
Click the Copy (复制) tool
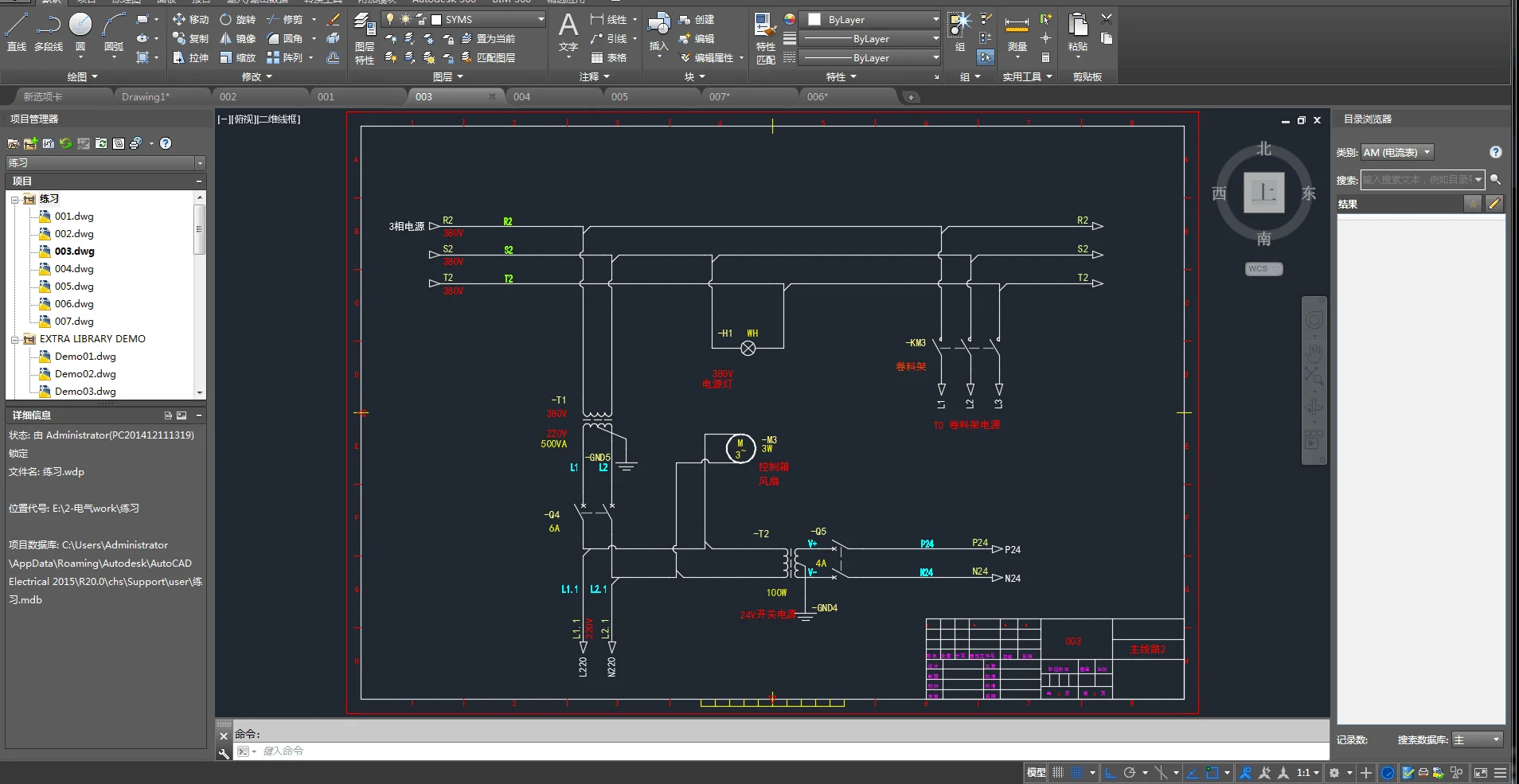[191, 38]
